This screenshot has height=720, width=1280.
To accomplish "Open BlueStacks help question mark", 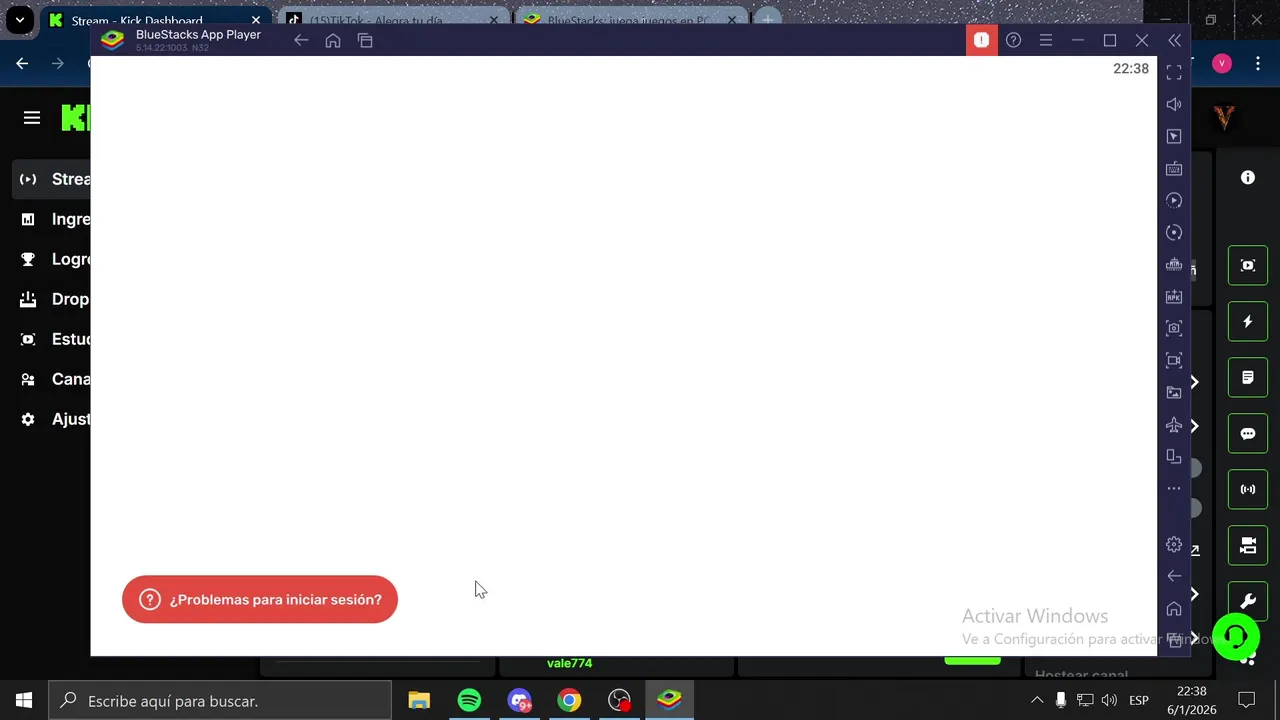I will point(1013,40).
